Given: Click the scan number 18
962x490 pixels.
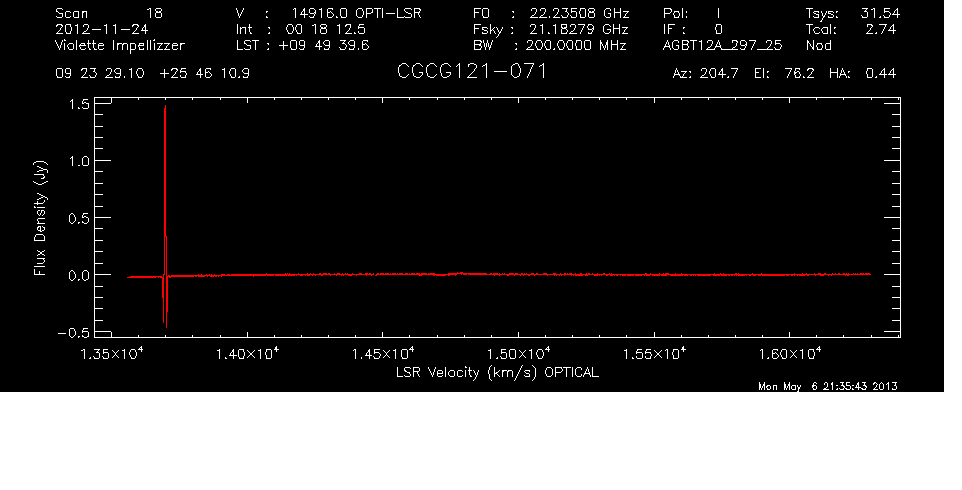Looking at the screenshot, I should 154,13.
